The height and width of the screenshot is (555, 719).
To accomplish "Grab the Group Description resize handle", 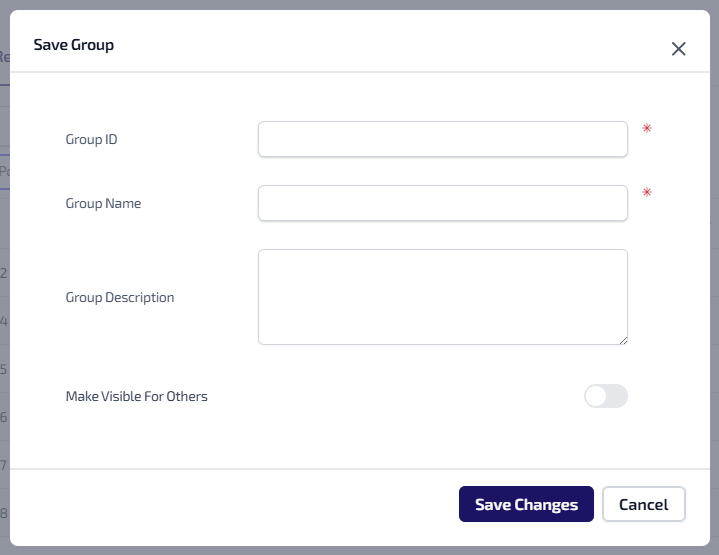I will [x=622, y=340].
